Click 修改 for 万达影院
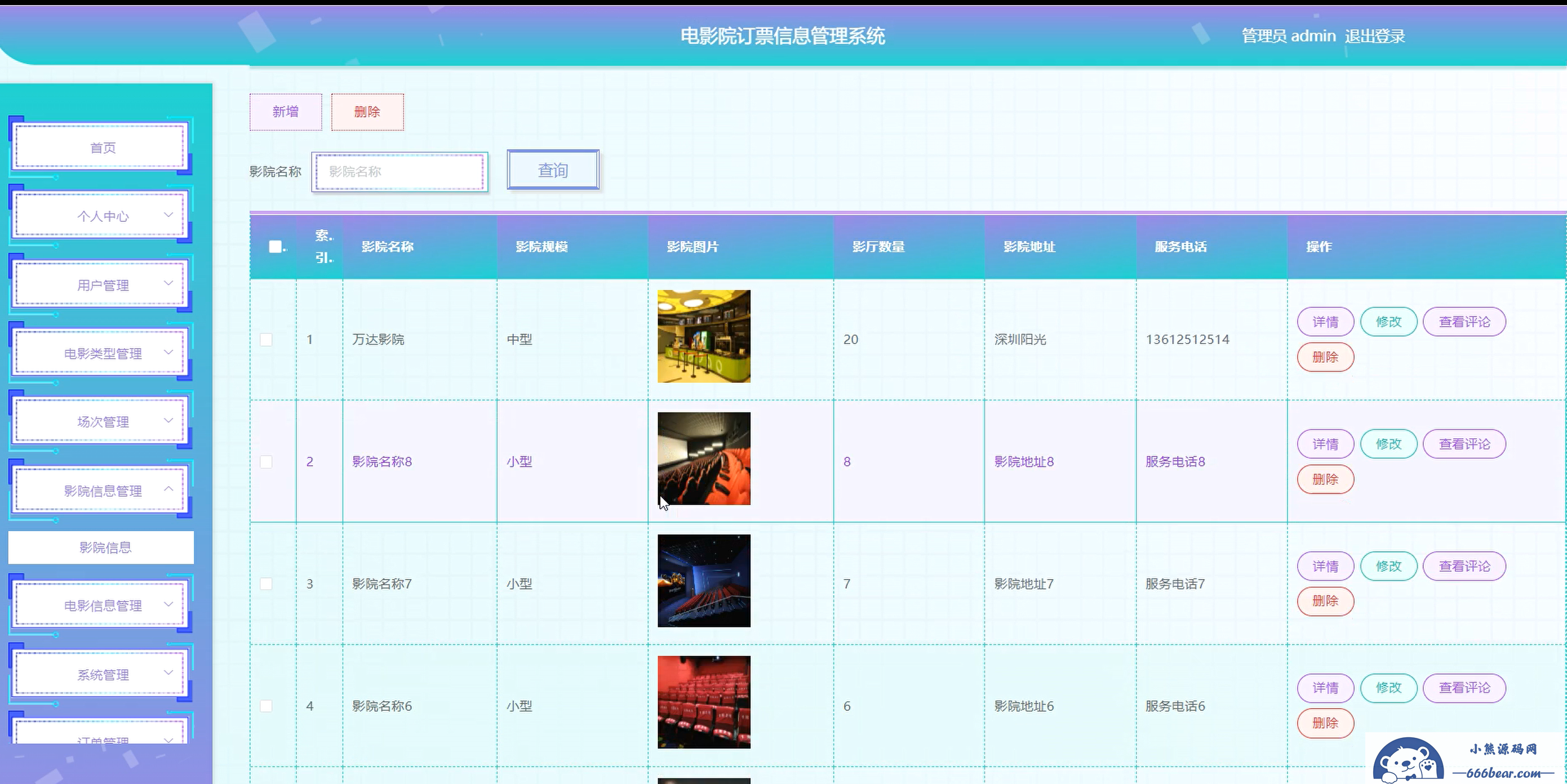 tap(1389, 322)
